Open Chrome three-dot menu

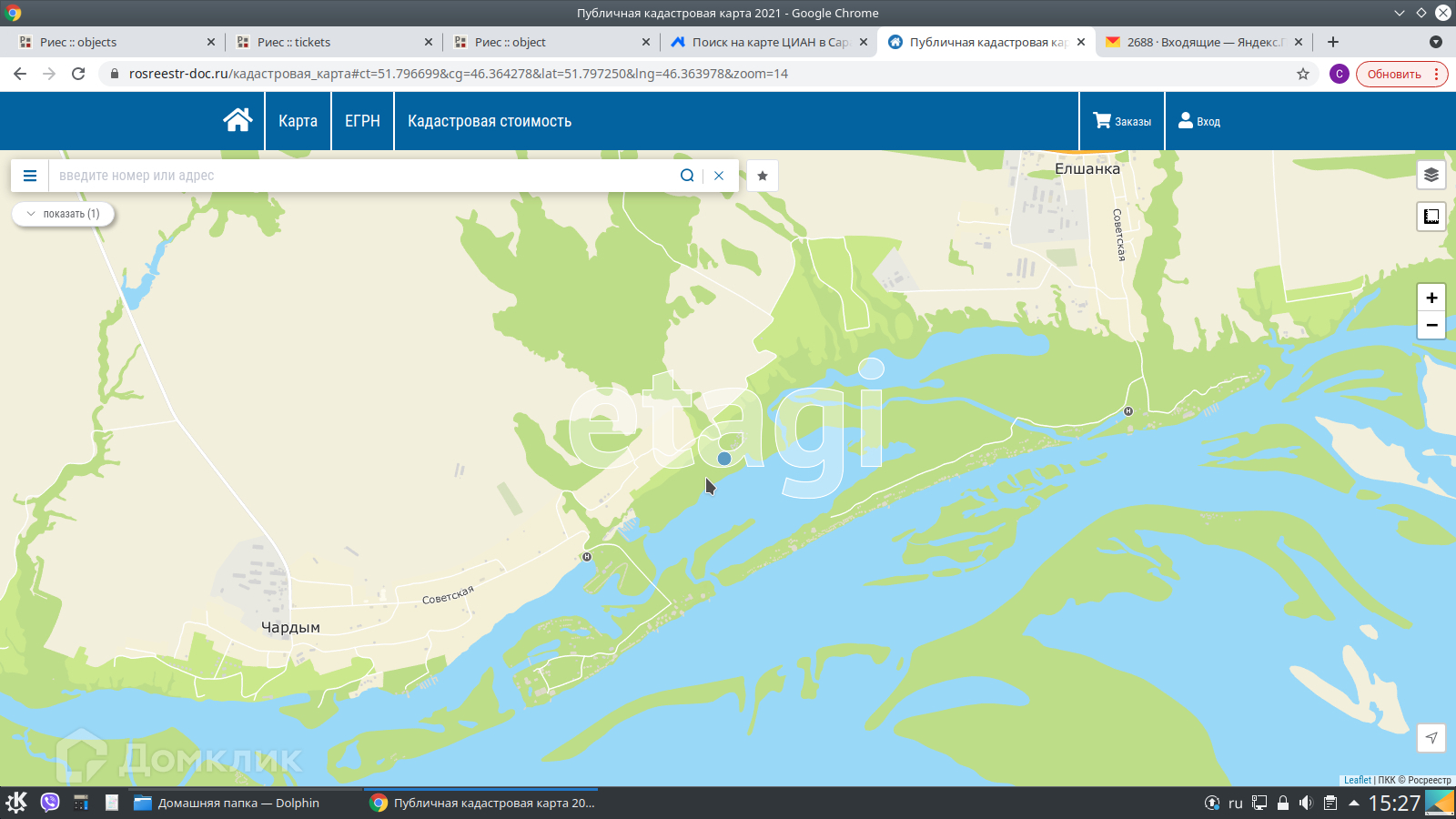click(1437, 74)
